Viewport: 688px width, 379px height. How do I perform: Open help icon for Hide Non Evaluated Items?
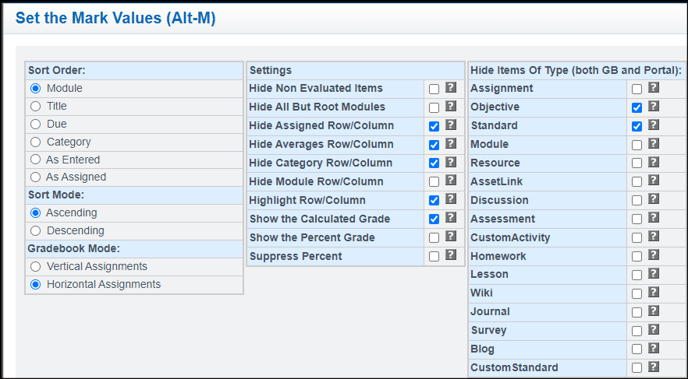point(451,88)
